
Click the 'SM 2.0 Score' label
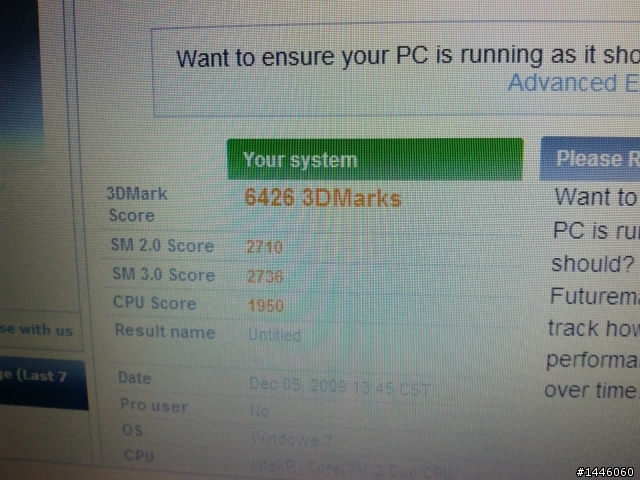point(162,245)
